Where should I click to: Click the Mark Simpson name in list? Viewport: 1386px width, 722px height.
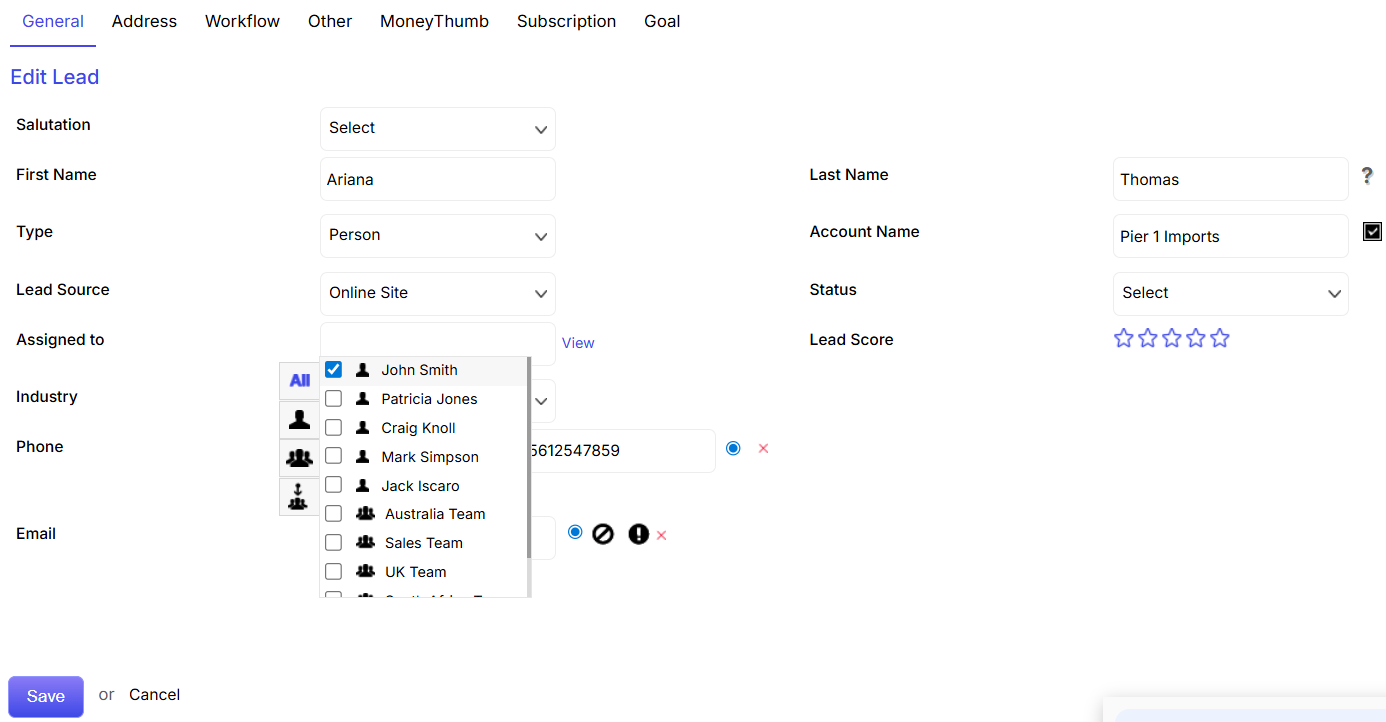[x=430, y=457]
